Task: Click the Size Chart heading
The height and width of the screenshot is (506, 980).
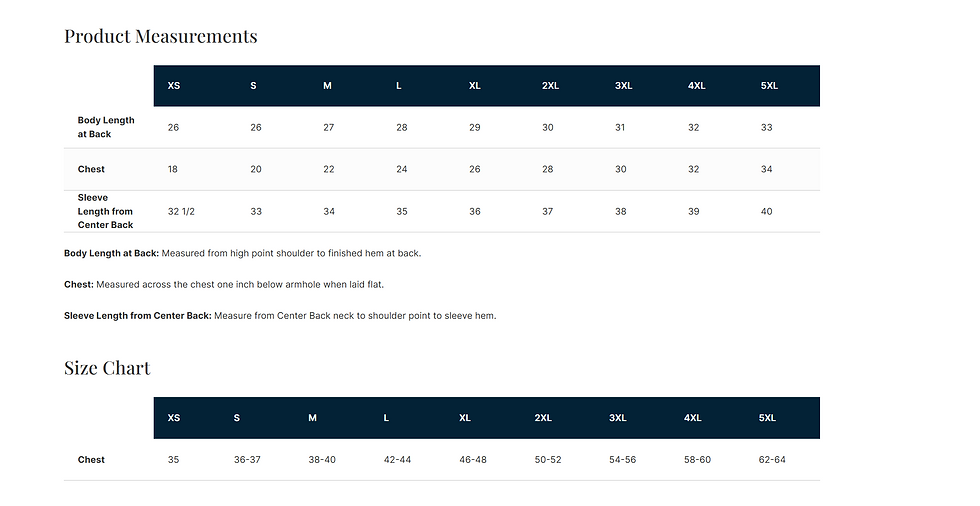Action: [107, 368]
